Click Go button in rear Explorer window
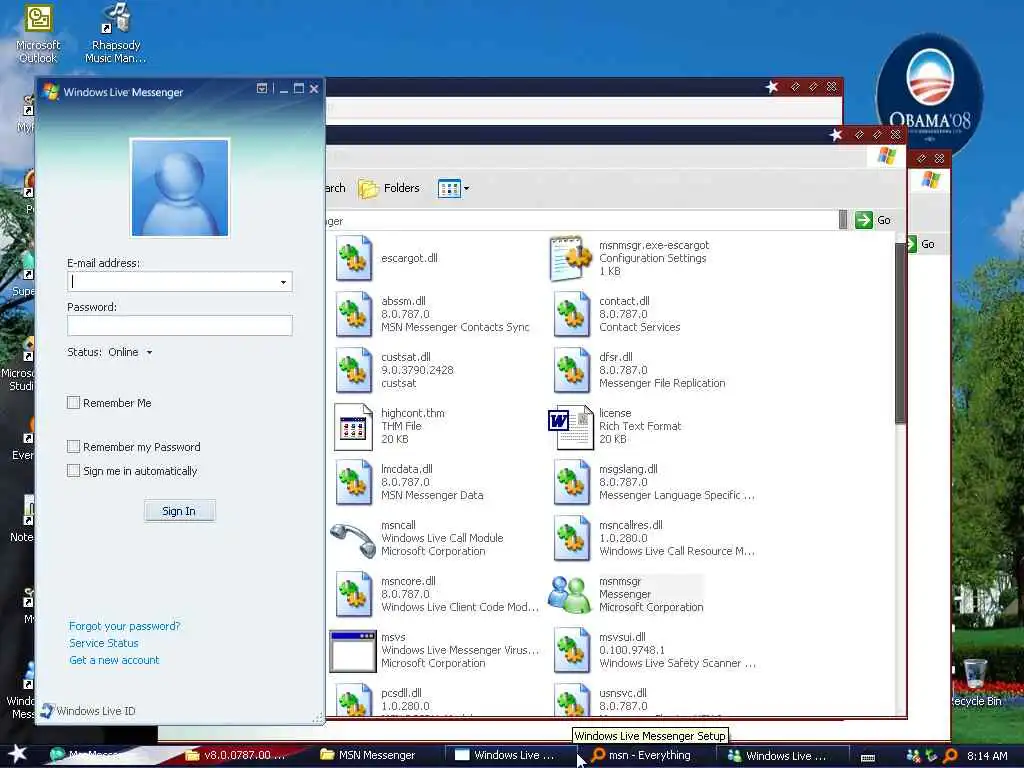The width and height of the screenshot is (1024, 768). pyautogui.click(x=921, y=244)
